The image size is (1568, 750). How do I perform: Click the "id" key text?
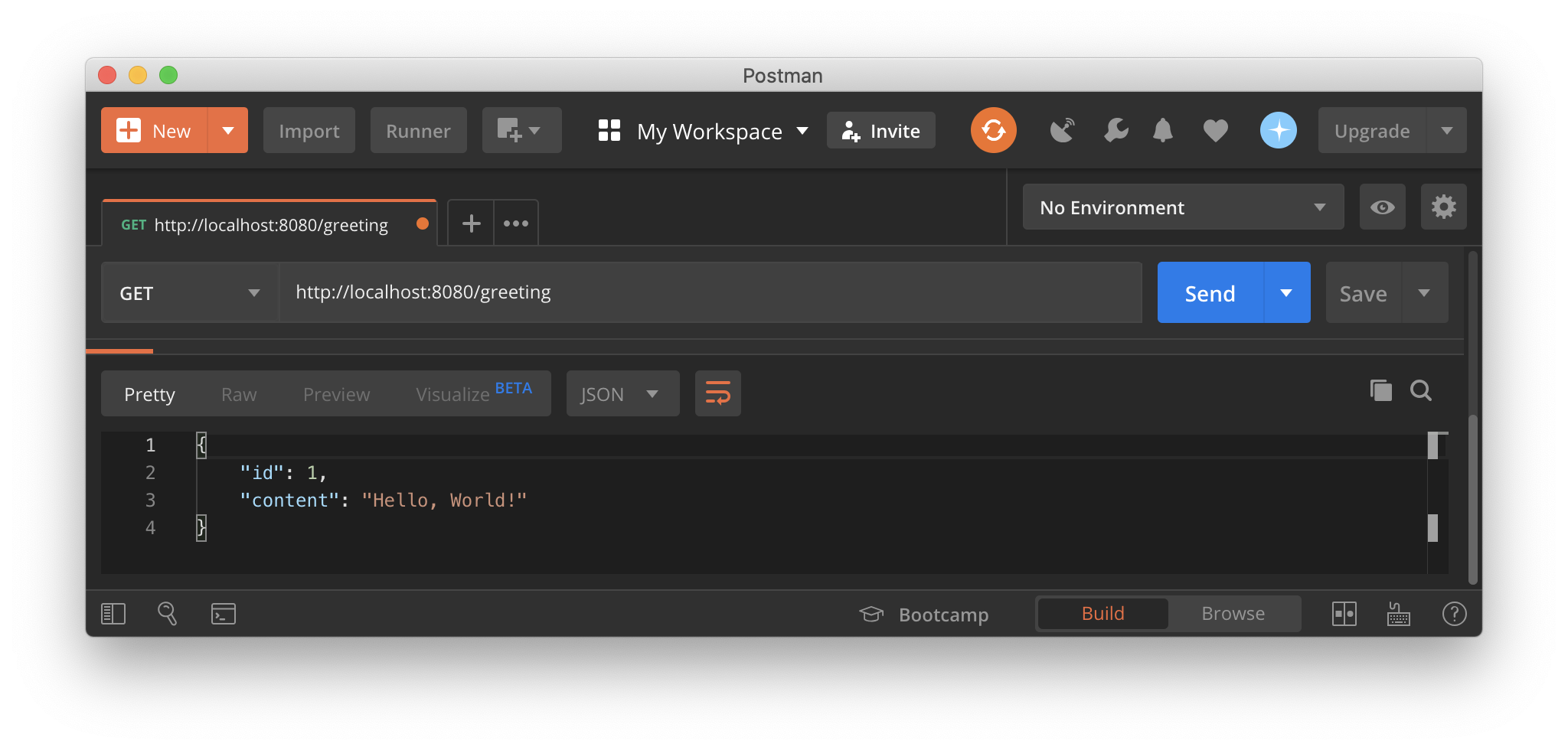pyautogui.click(x=263, y=473)
